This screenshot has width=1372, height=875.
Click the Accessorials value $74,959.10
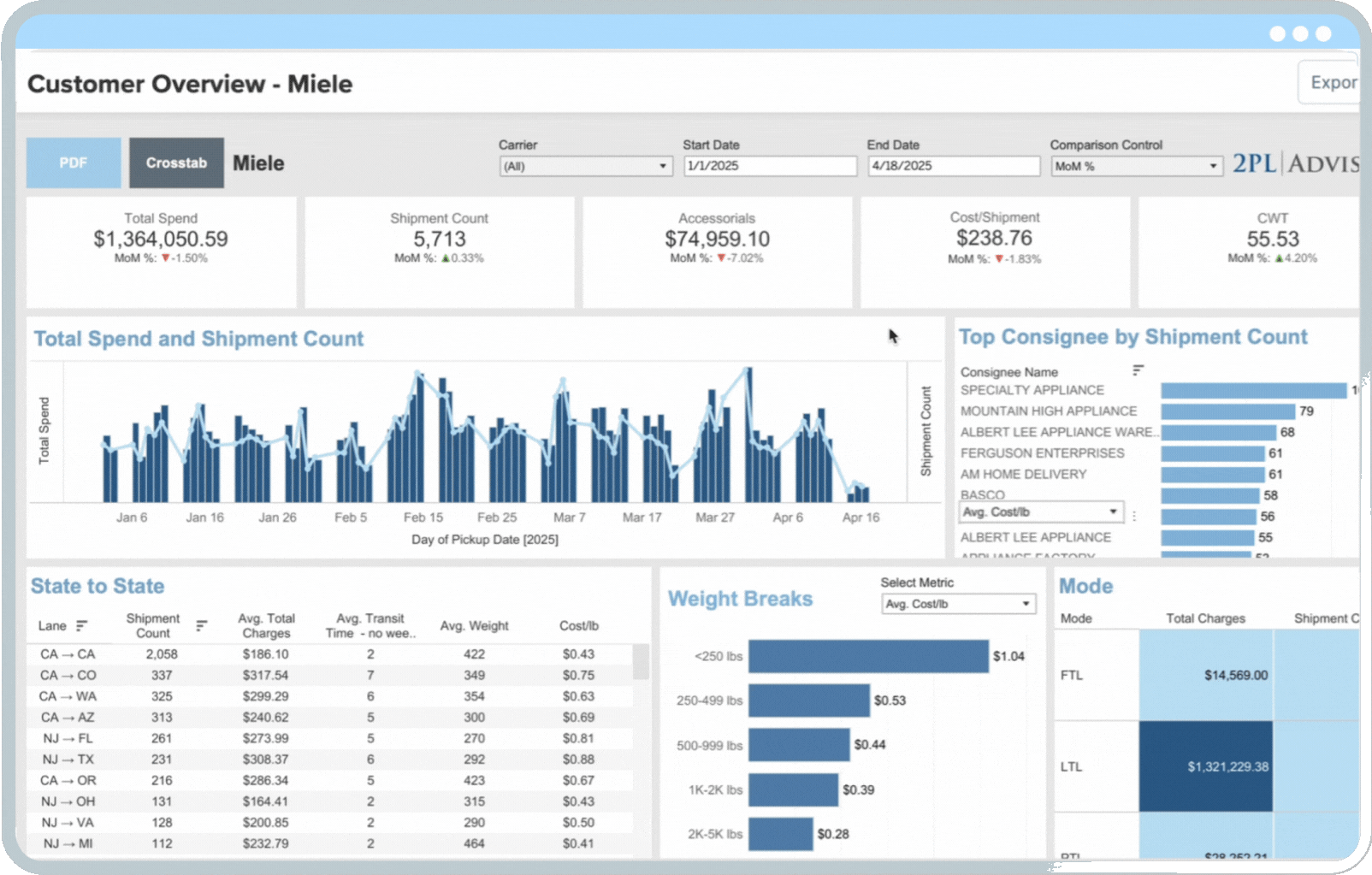click(718, 239)
